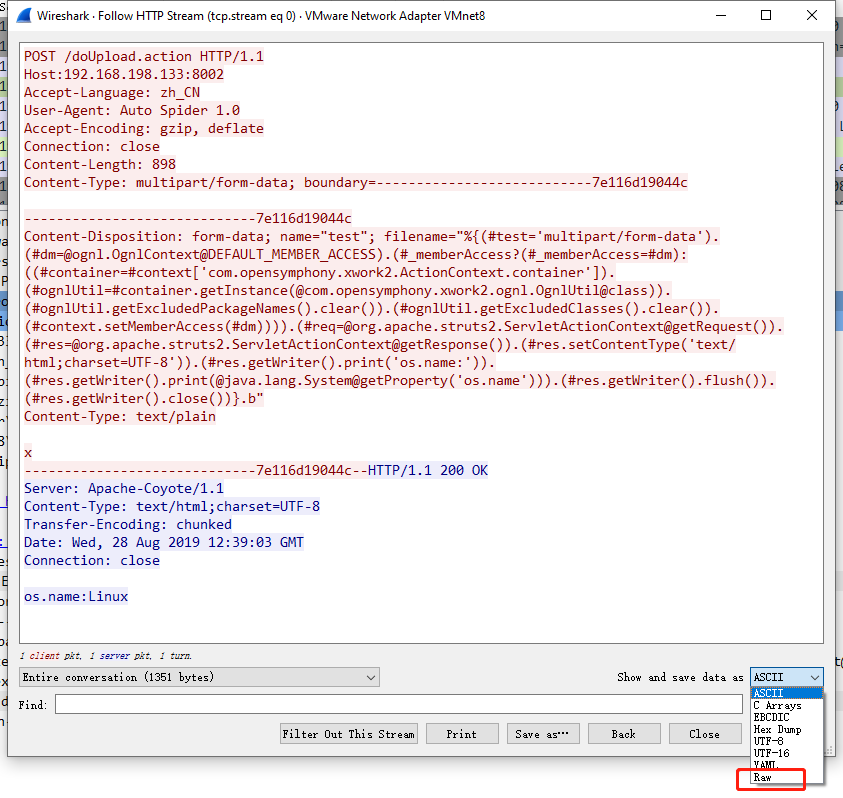The width and height of the screenshot is (843, 798).
Task: Select EBCDIC from the format list
Action: [x=787, y=717]
